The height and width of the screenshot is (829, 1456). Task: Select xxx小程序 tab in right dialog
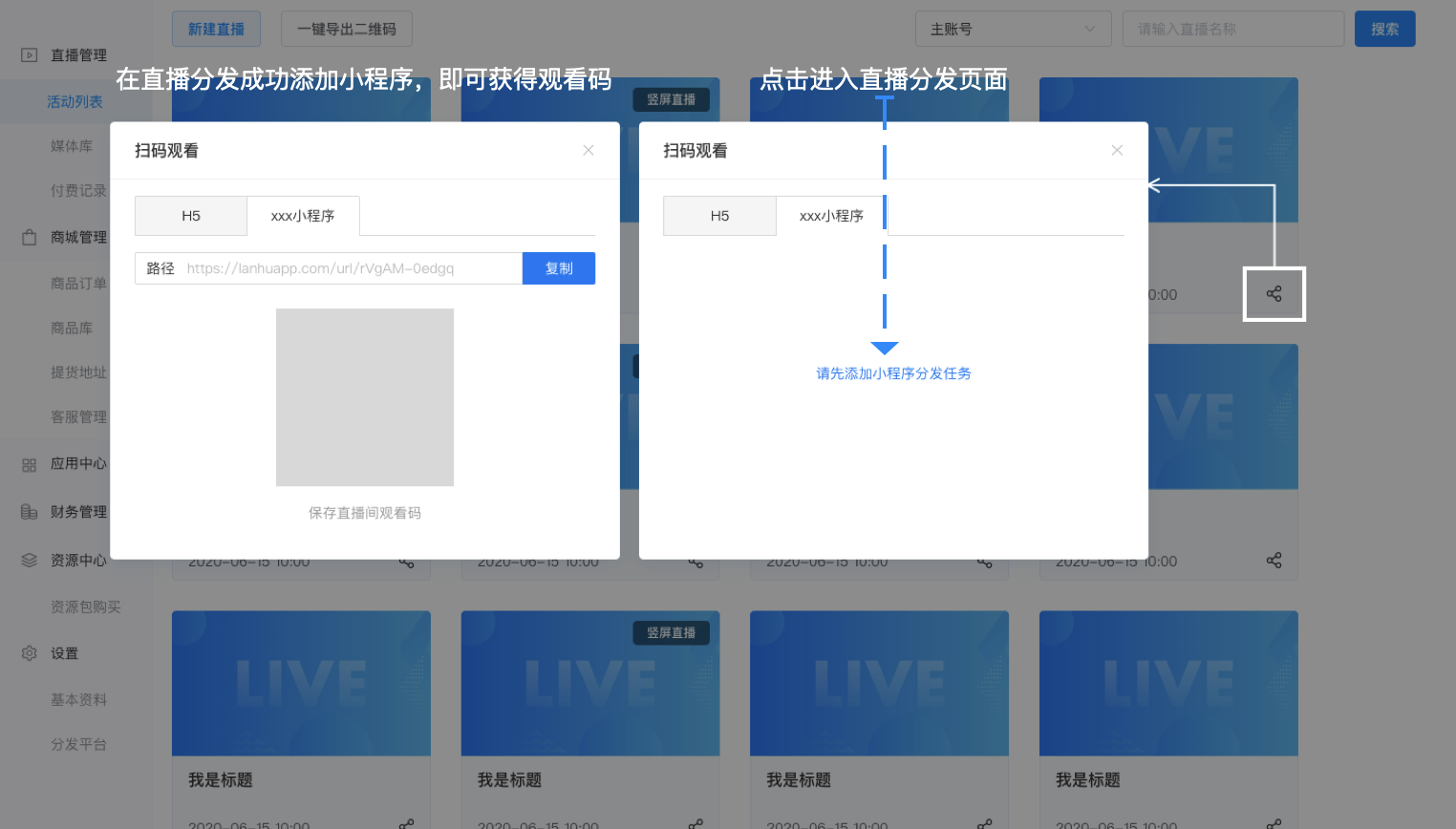[831, 216]
